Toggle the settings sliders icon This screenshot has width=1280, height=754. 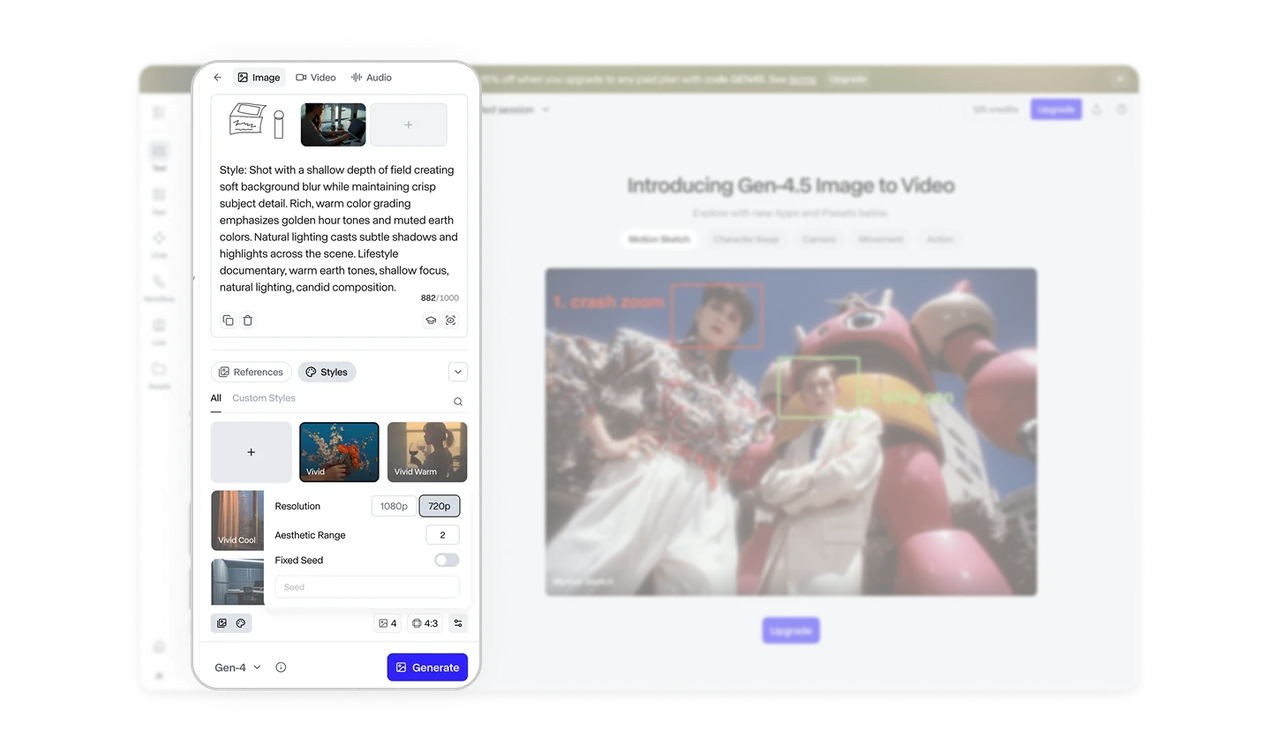458,623
